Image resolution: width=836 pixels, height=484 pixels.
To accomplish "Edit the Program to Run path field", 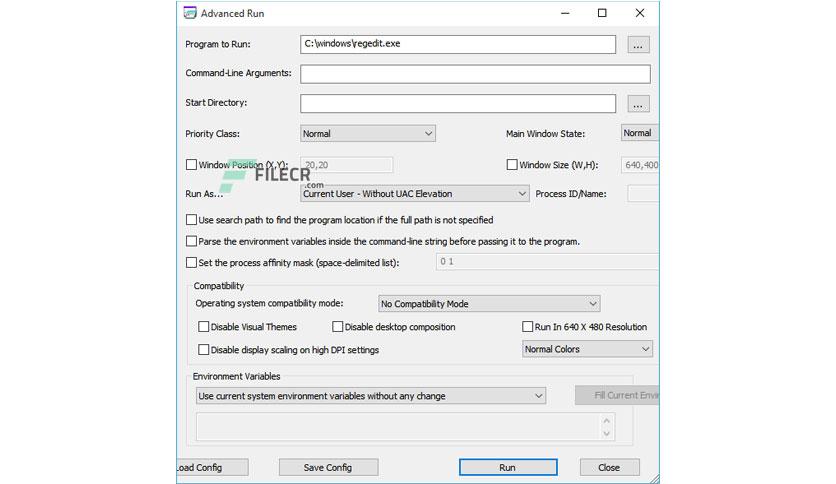I will [x=458, y=44].
